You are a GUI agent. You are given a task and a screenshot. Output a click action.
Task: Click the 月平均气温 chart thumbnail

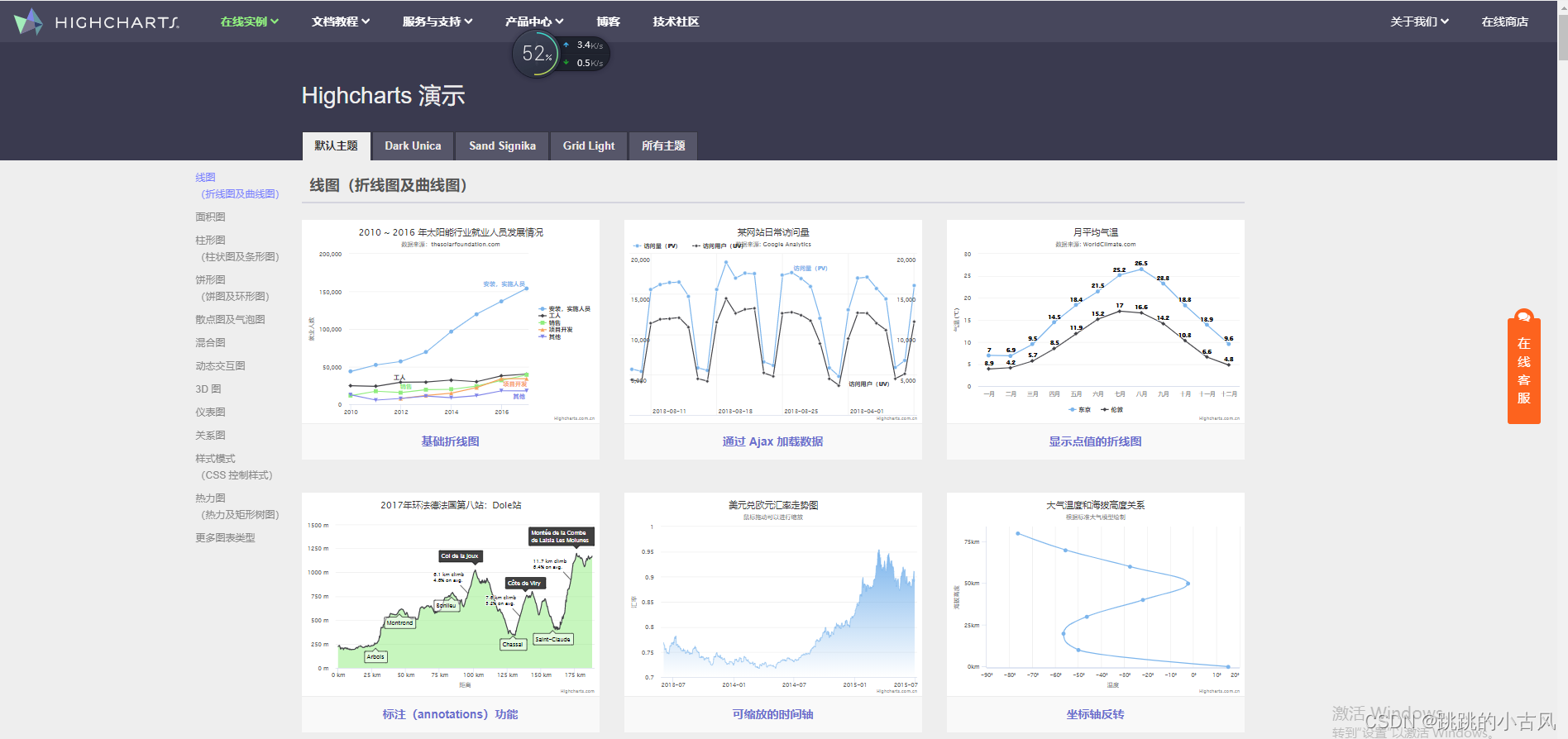(1096, 322)
